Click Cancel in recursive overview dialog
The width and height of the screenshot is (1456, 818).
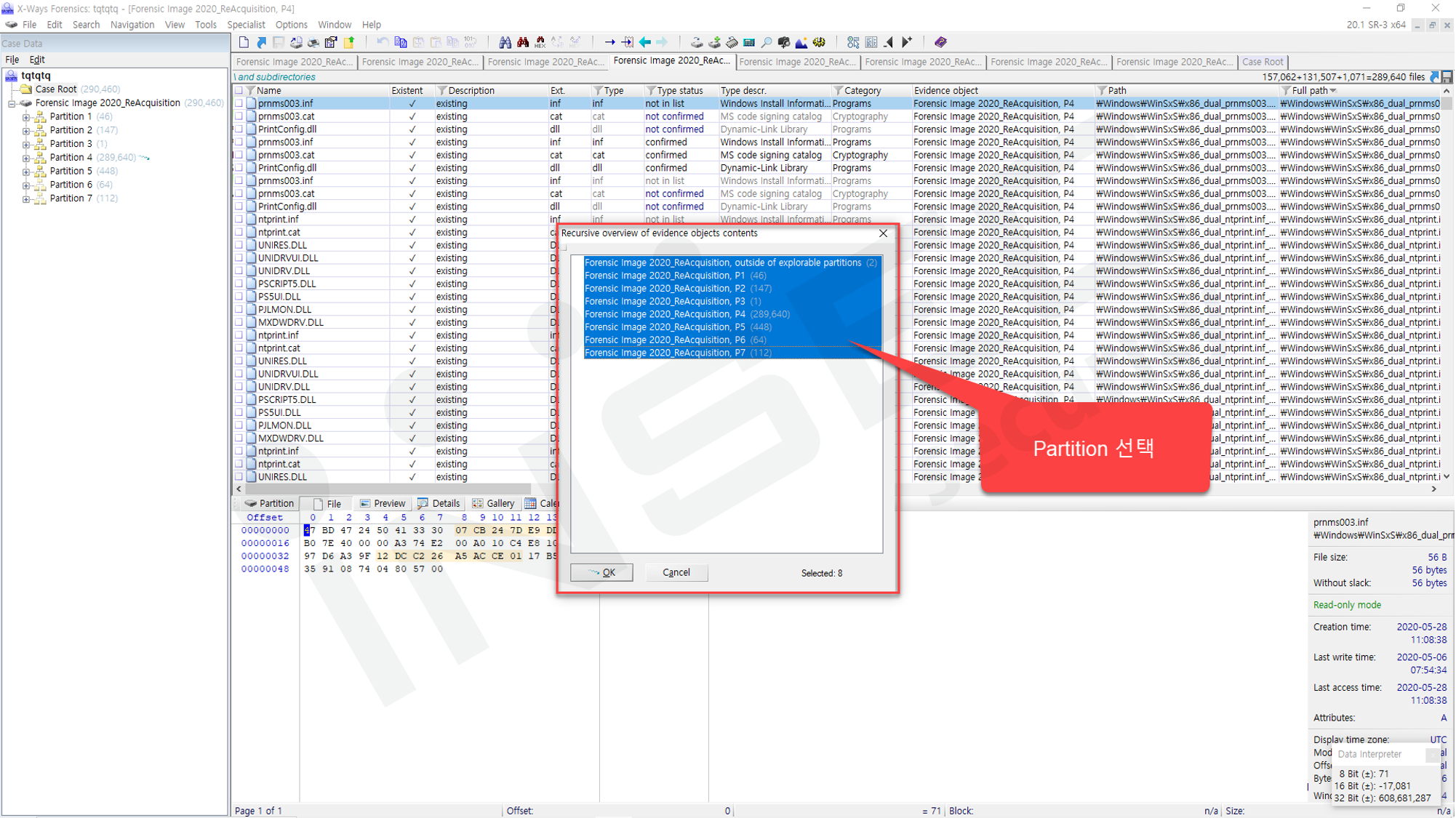tap(676, 572)
